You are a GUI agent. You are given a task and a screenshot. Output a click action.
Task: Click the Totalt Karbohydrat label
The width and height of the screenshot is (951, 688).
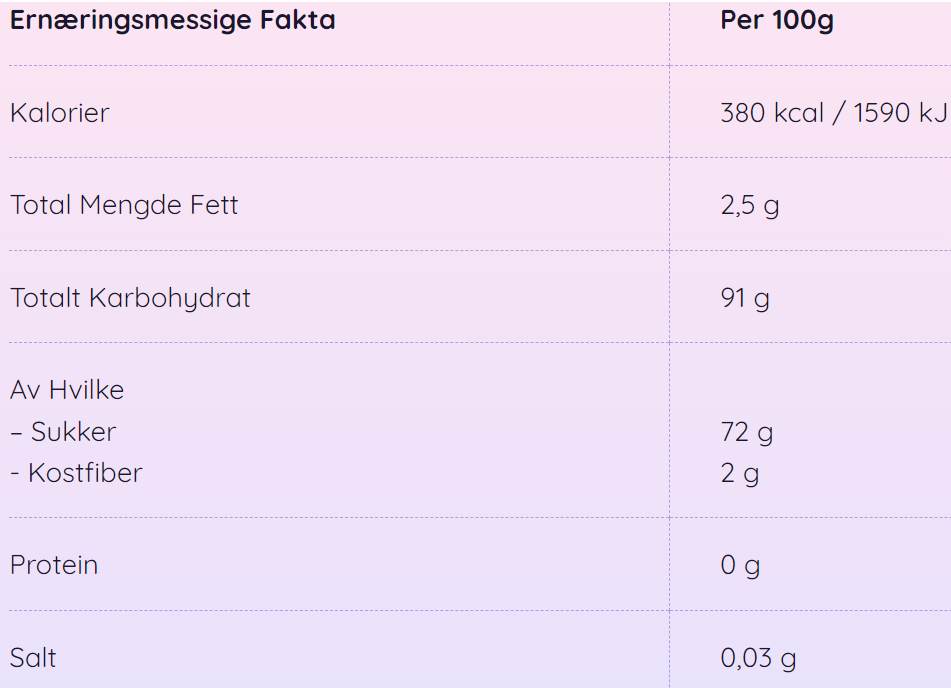pos(130,298)
